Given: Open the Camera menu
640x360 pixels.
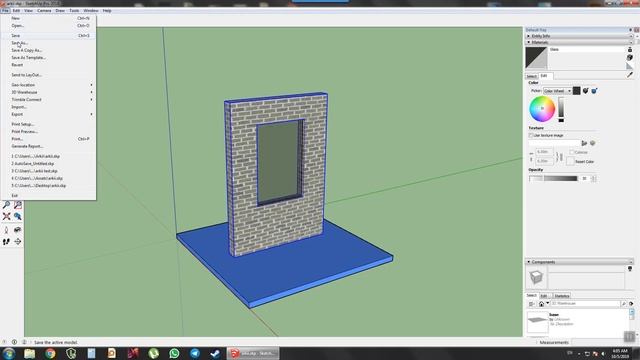Looking at the screenshot, I should click(x=44, y=11).
